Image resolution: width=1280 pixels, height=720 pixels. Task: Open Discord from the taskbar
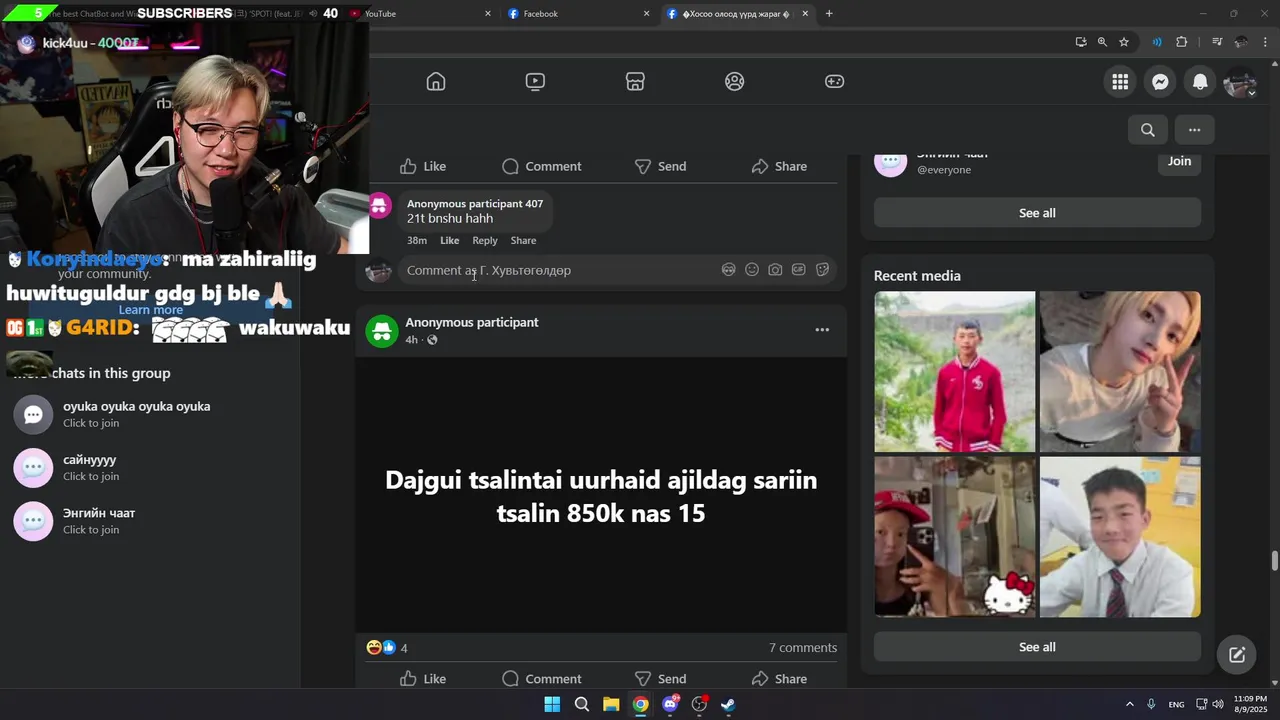coord(670,704)
